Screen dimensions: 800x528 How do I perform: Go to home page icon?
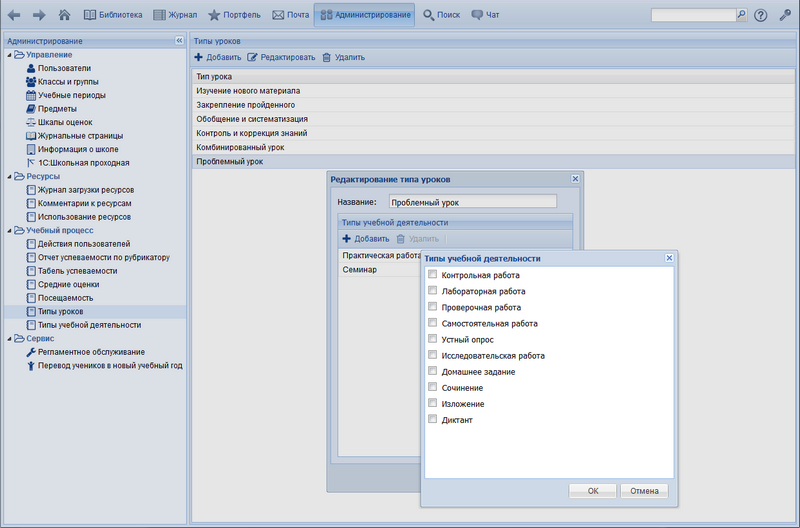[64, 15]
